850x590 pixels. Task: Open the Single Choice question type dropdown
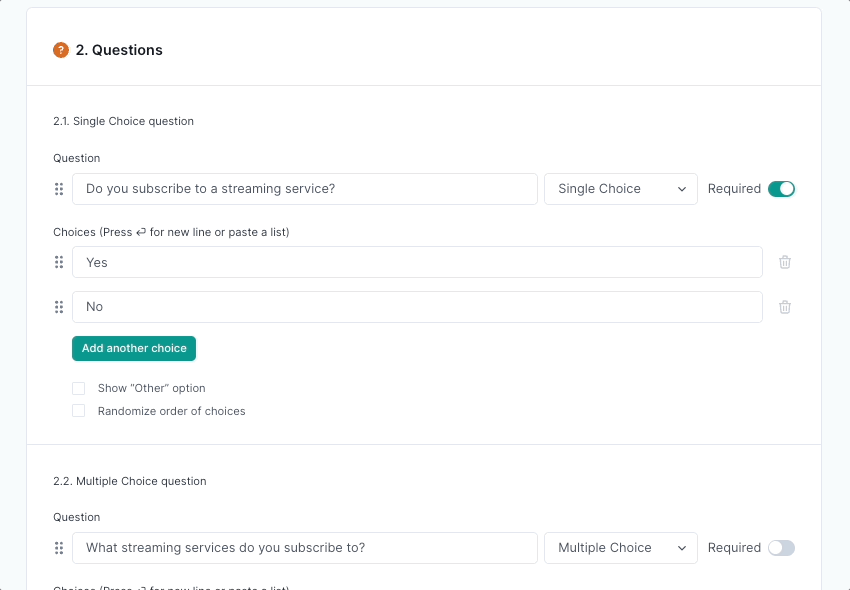(x=620, y=189)
